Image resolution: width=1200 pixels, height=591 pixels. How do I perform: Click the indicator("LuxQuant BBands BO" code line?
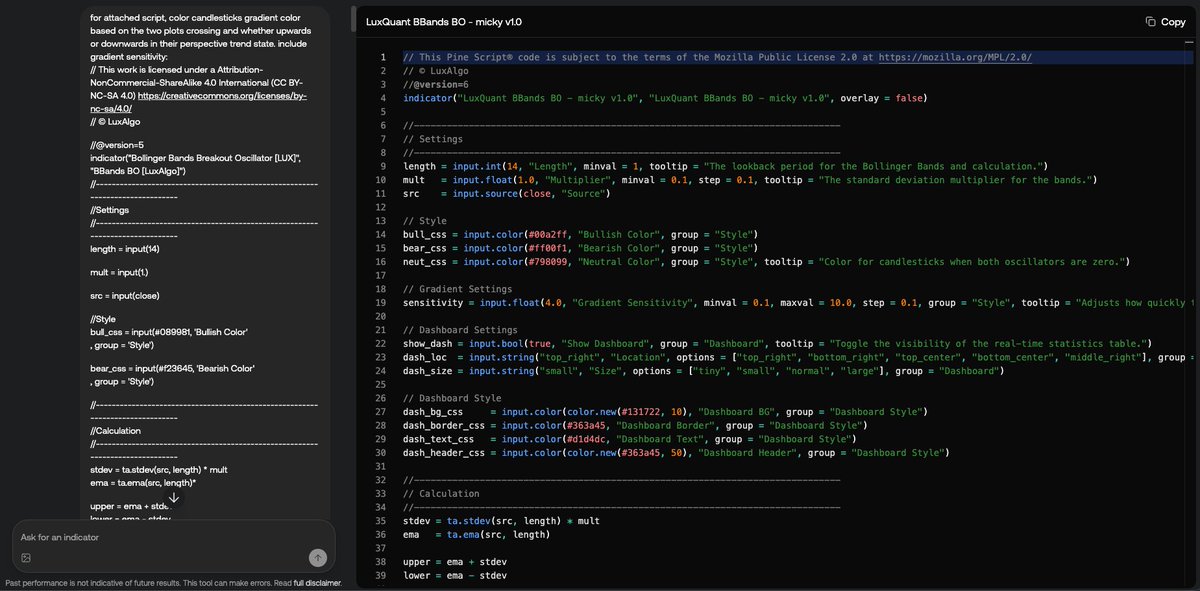point(665,98)
